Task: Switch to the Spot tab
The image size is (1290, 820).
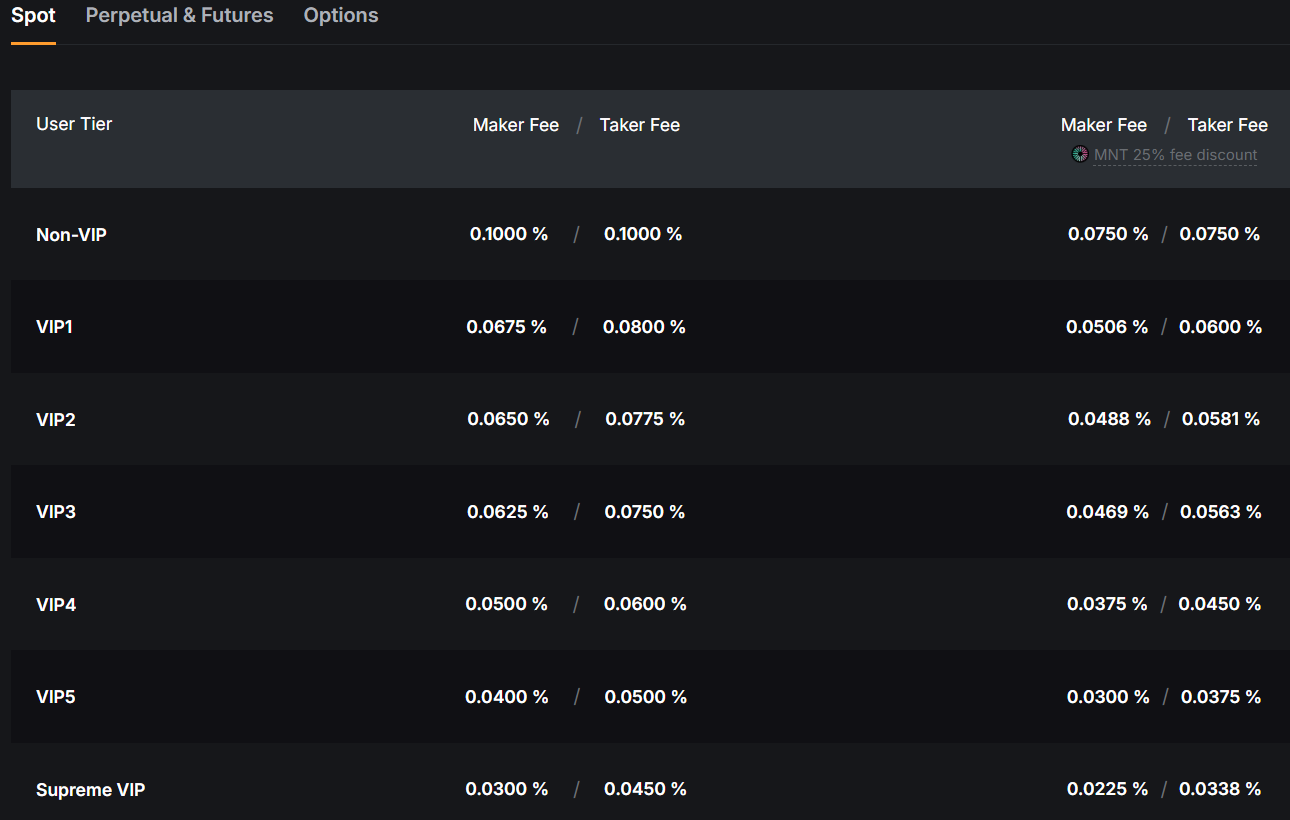Action: tap(33, 15)
